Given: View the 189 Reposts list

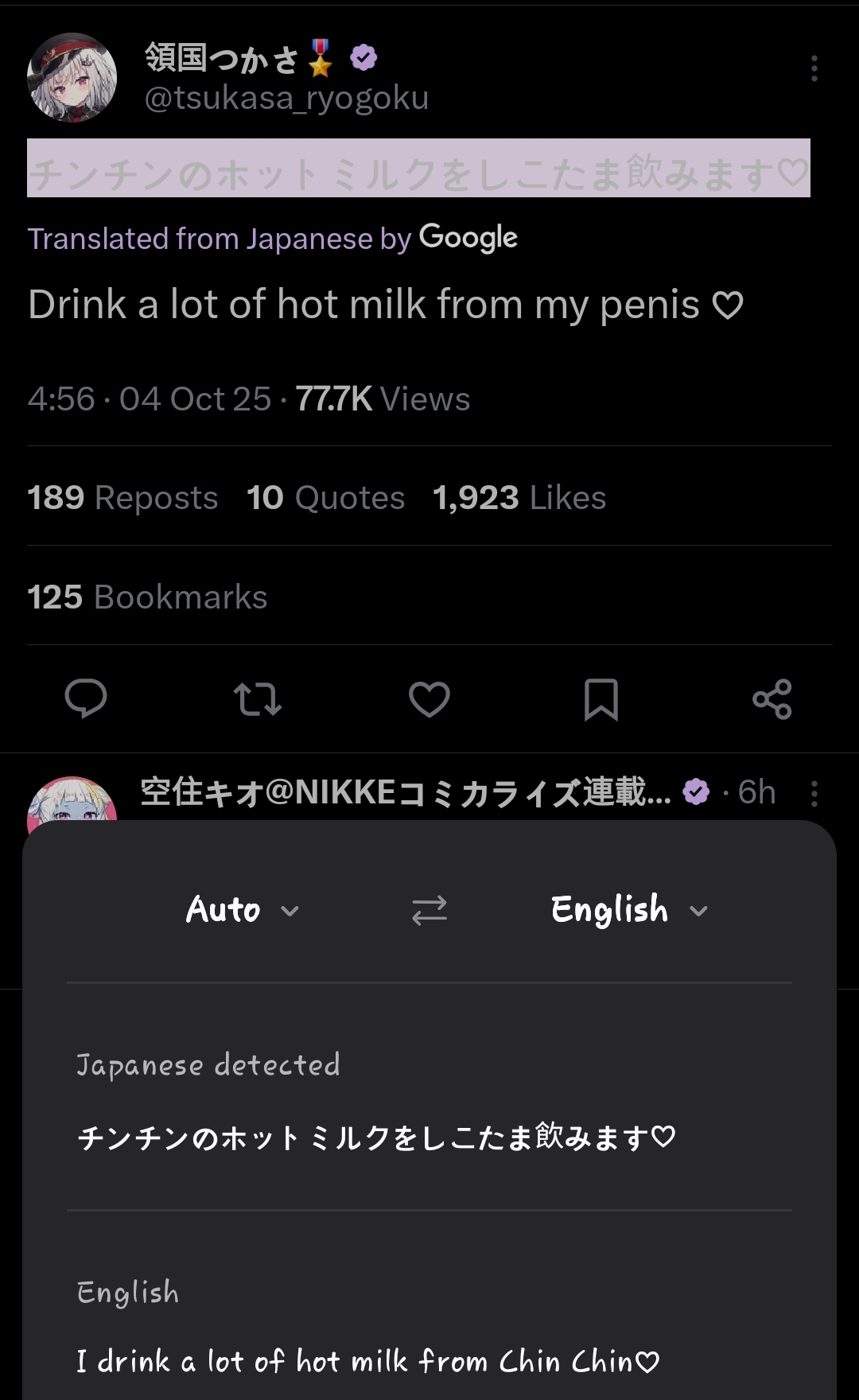Looking at the screenshot, I should pos(122,498).
